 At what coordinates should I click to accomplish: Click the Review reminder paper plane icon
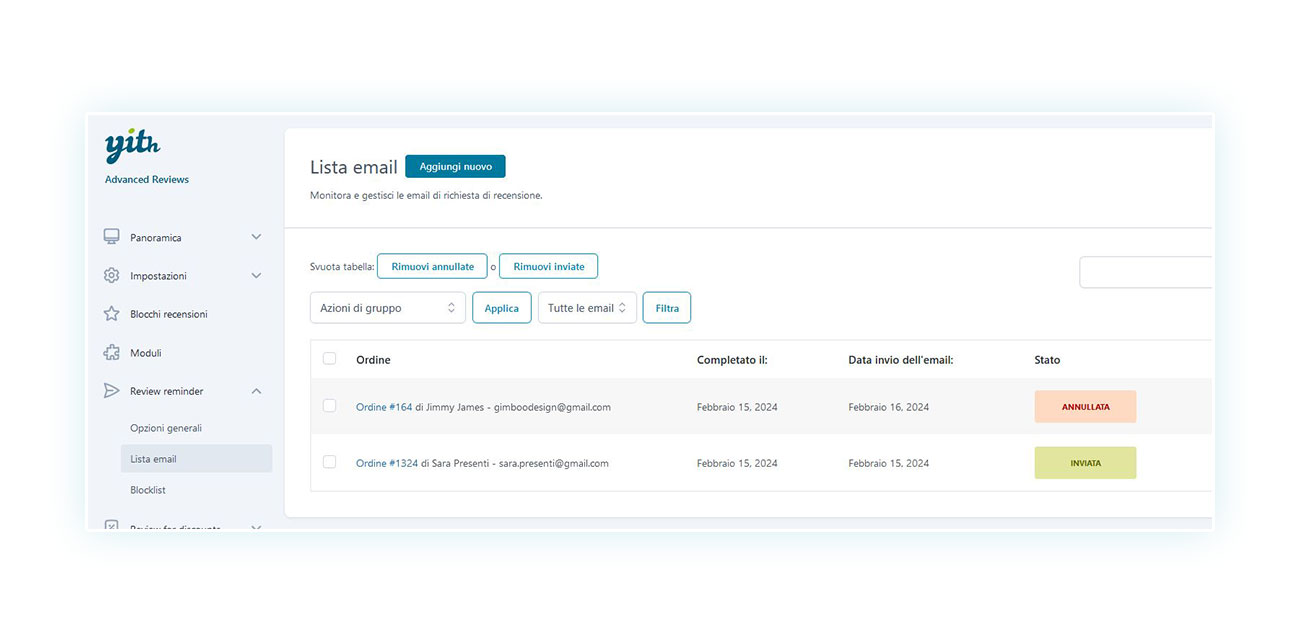pyautogui.click(x=112, y=391)
